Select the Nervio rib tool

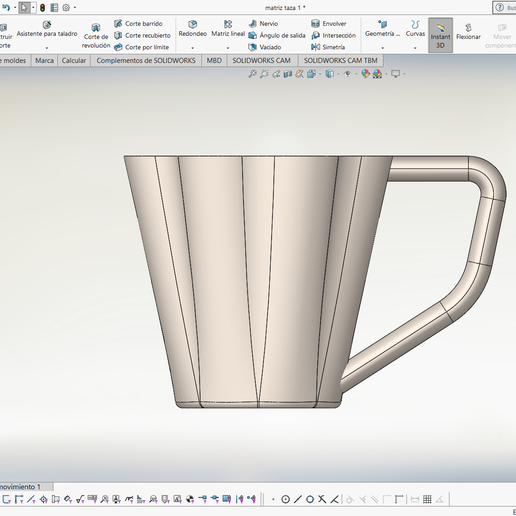point(263,24)
